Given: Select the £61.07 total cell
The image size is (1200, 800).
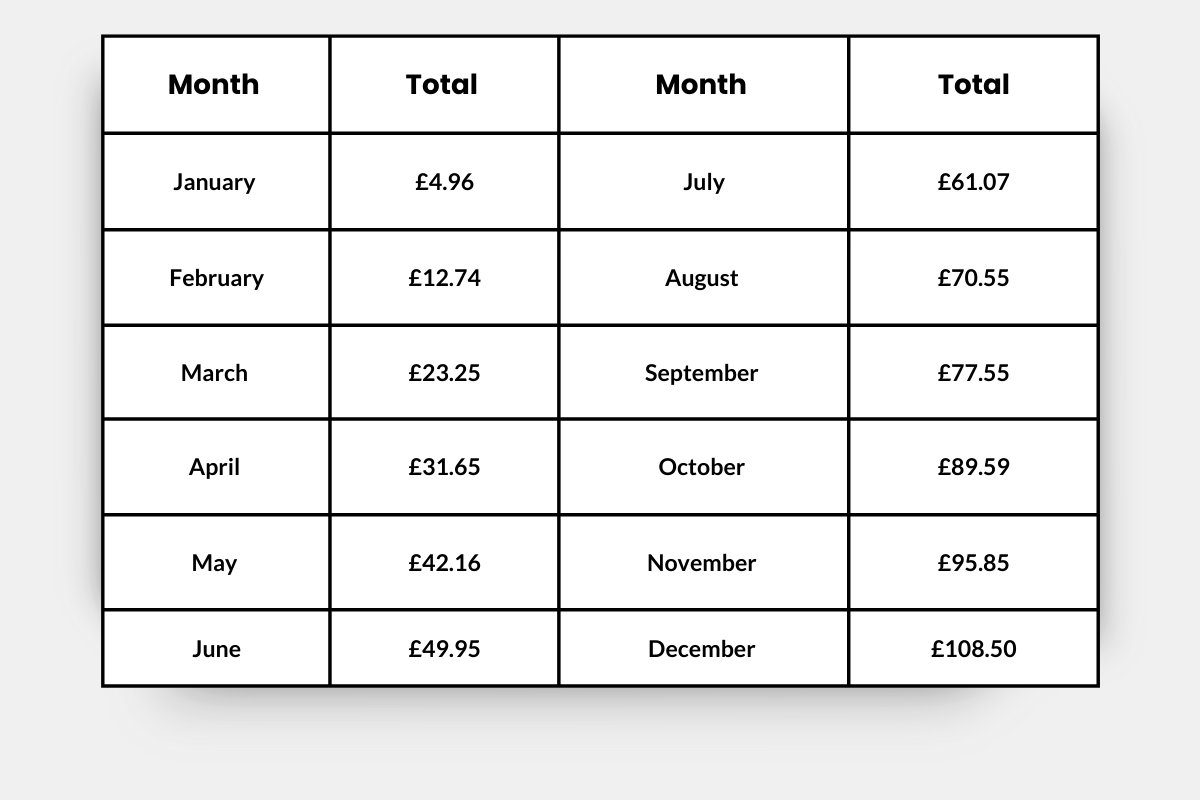Looking at the screenshot, I should (973, 182).
